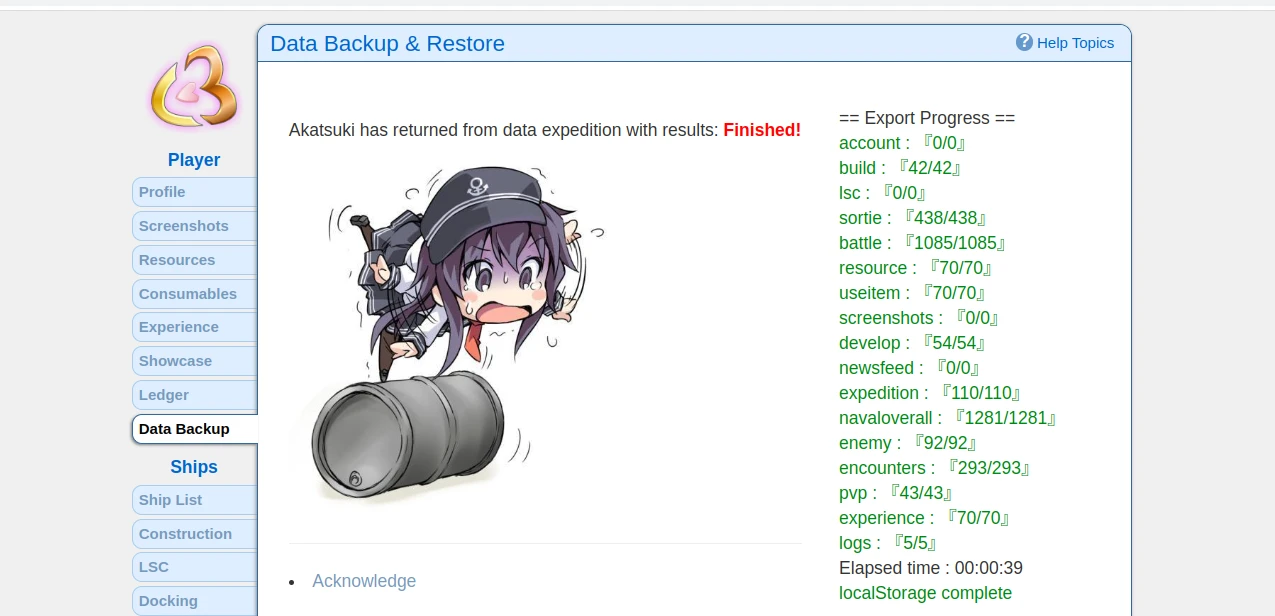The width and height of the screenshot is (1275, 616).
Task: Click the Akatsuki barrel illustration
Action: click(447, 335)
